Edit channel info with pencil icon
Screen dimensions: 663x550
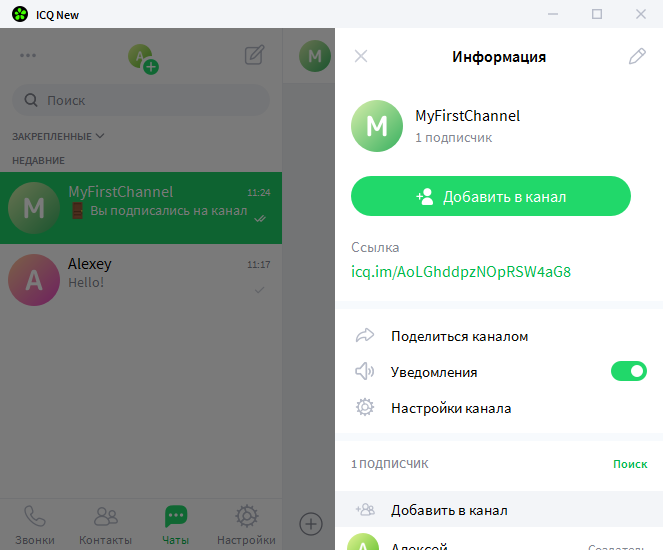click(637, 56)
